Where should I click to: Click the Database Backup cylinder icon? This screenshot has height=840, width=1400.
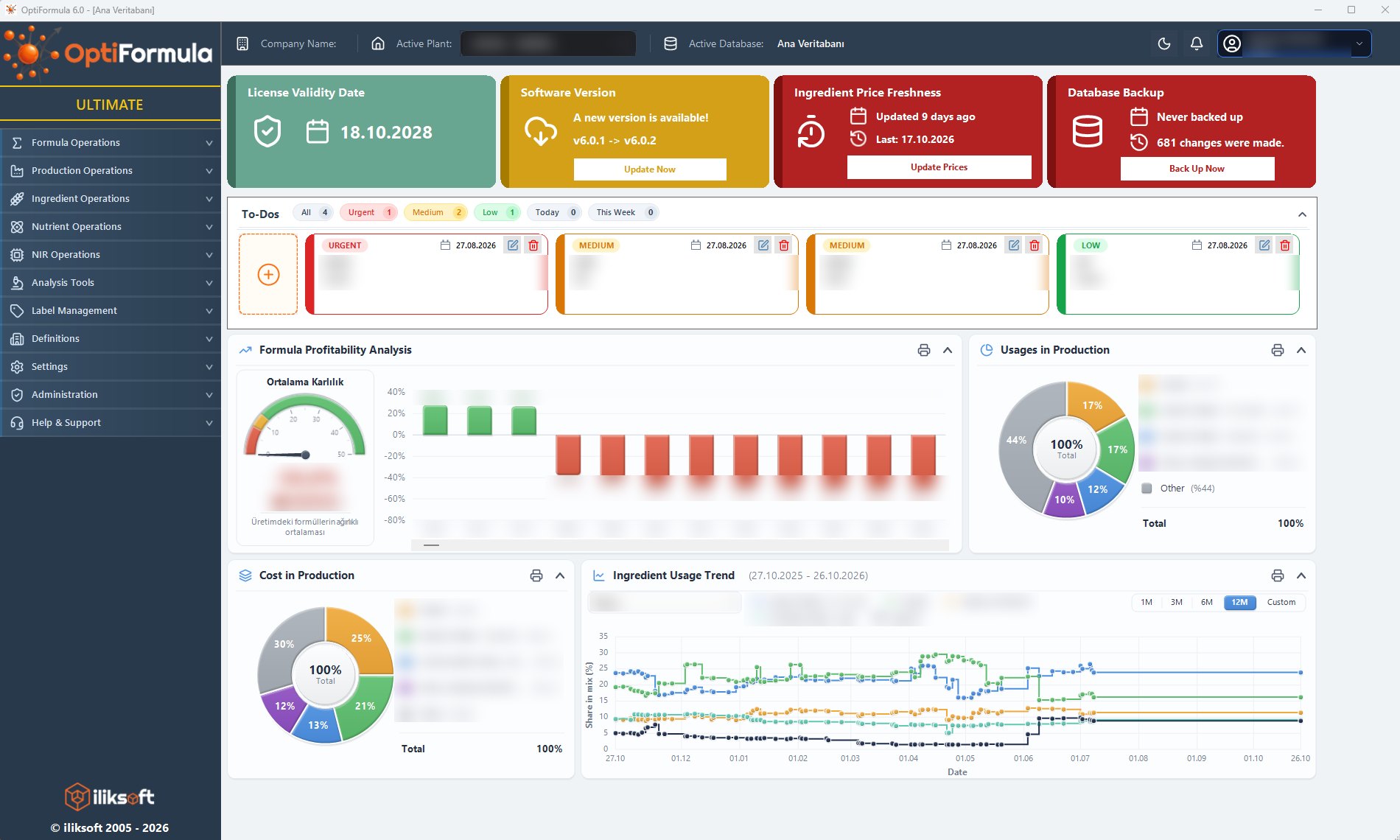[1087, 131]
